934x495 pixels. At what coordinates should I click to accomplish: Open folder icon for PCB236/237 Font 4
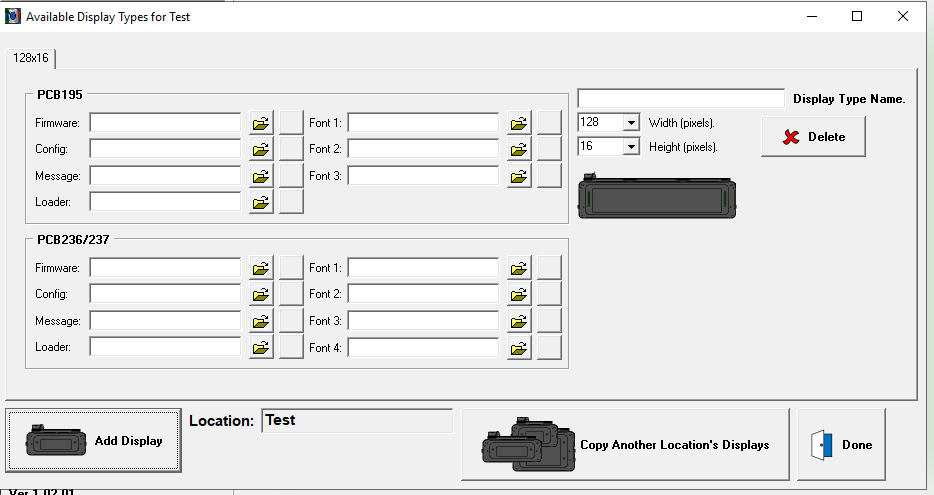pos(519,347)
